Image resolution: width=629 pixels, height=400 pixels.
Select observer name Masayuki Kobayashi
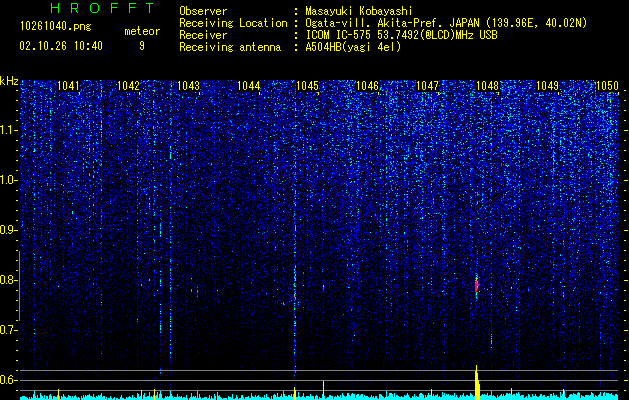point(358,11)
